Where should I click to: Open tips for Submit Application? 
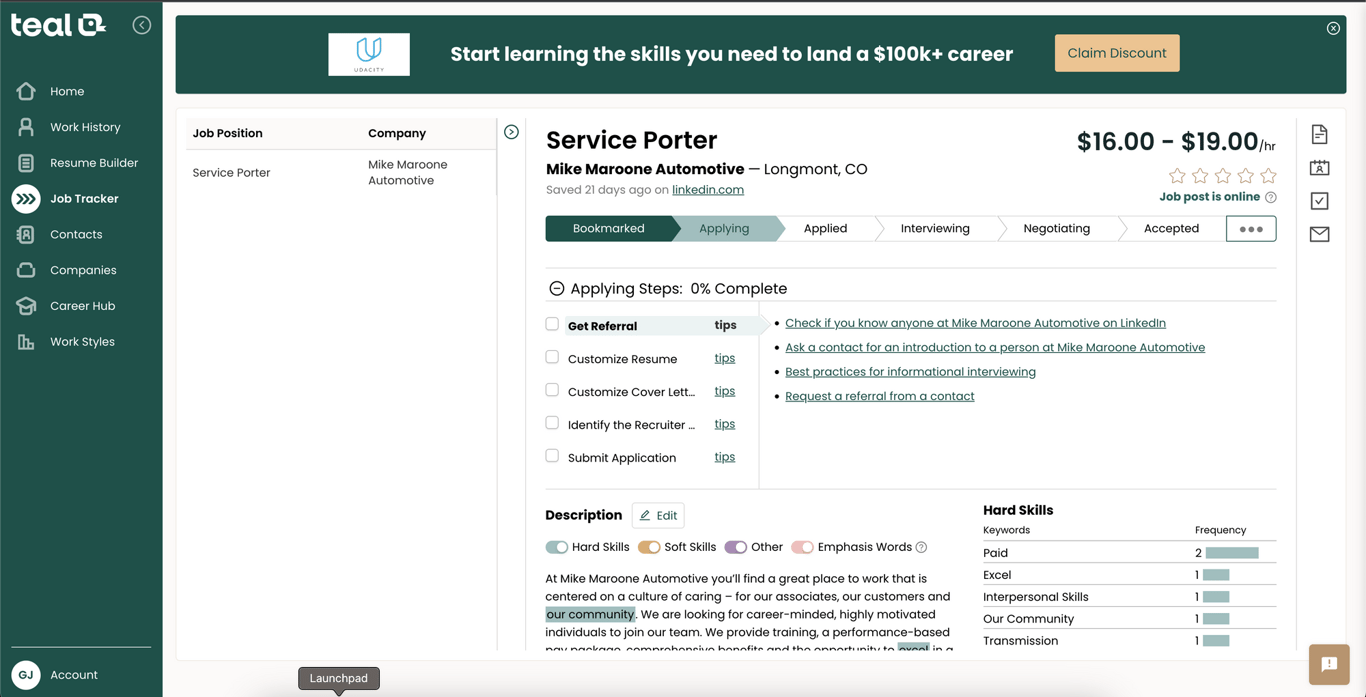pos(725,457)
